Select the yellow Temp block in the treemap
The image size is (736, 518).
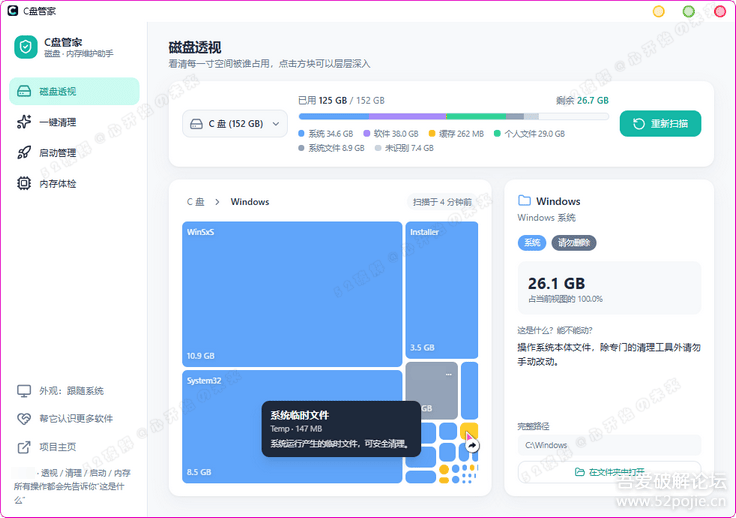pos(469,429)
